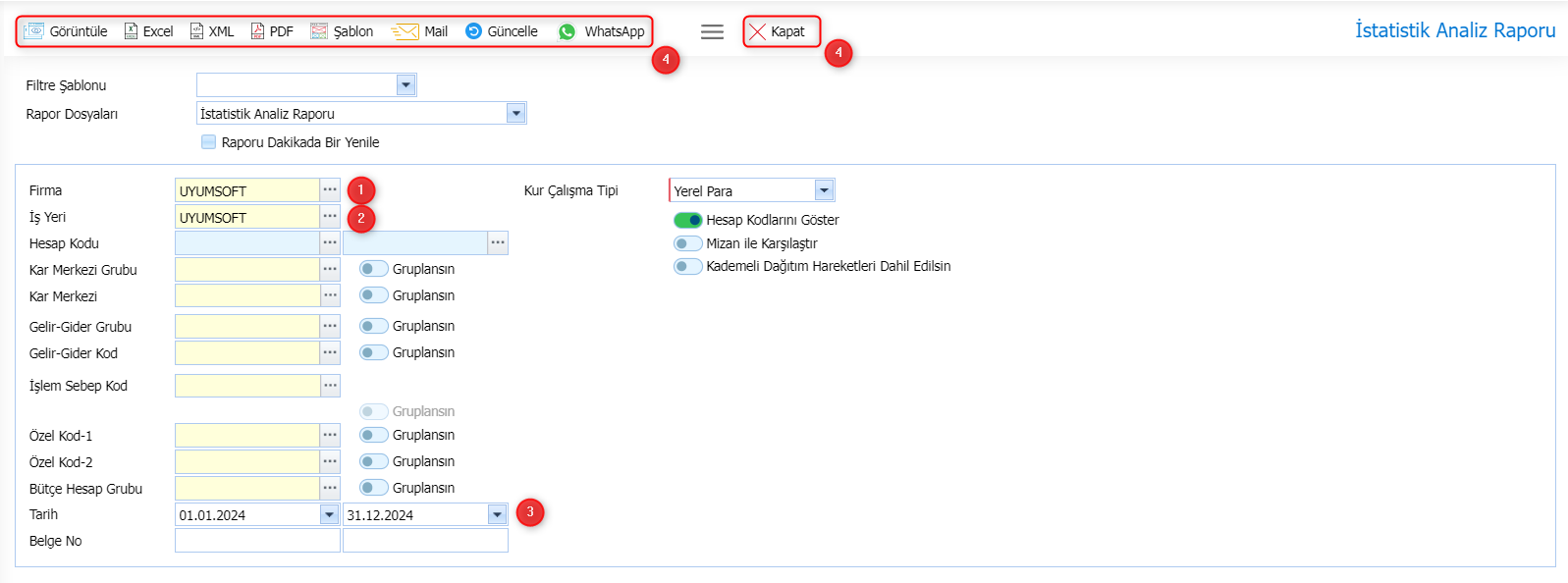Click the İstatistik Analiz Raporu title

click(1455, 30)
